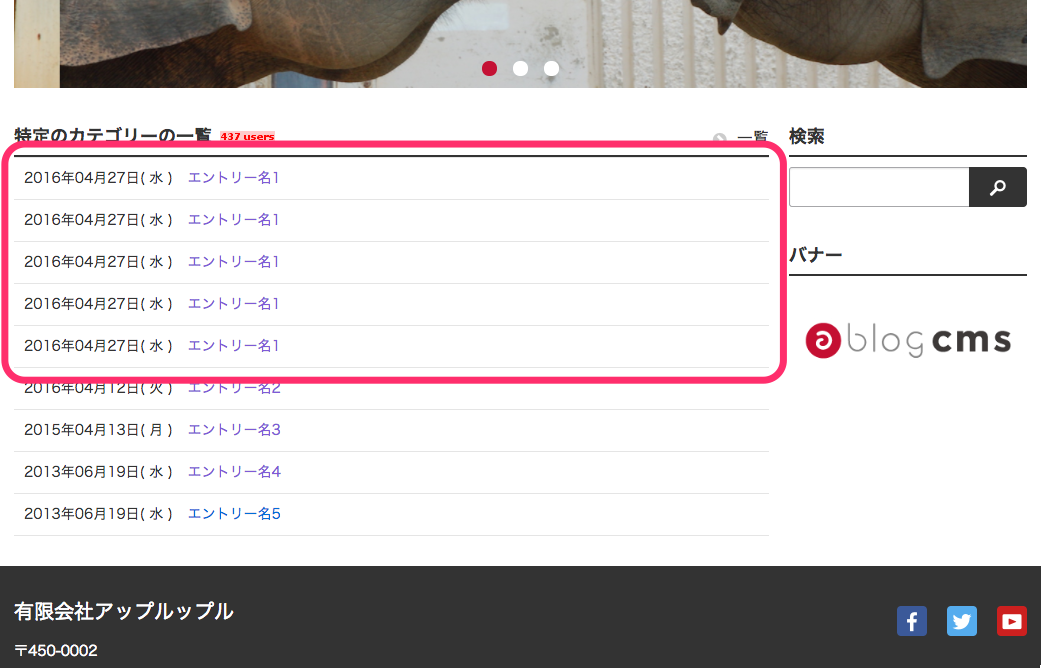Click the a-blog cms banner logo
This screenshot has height=668, width=1041.
point(908,340)
